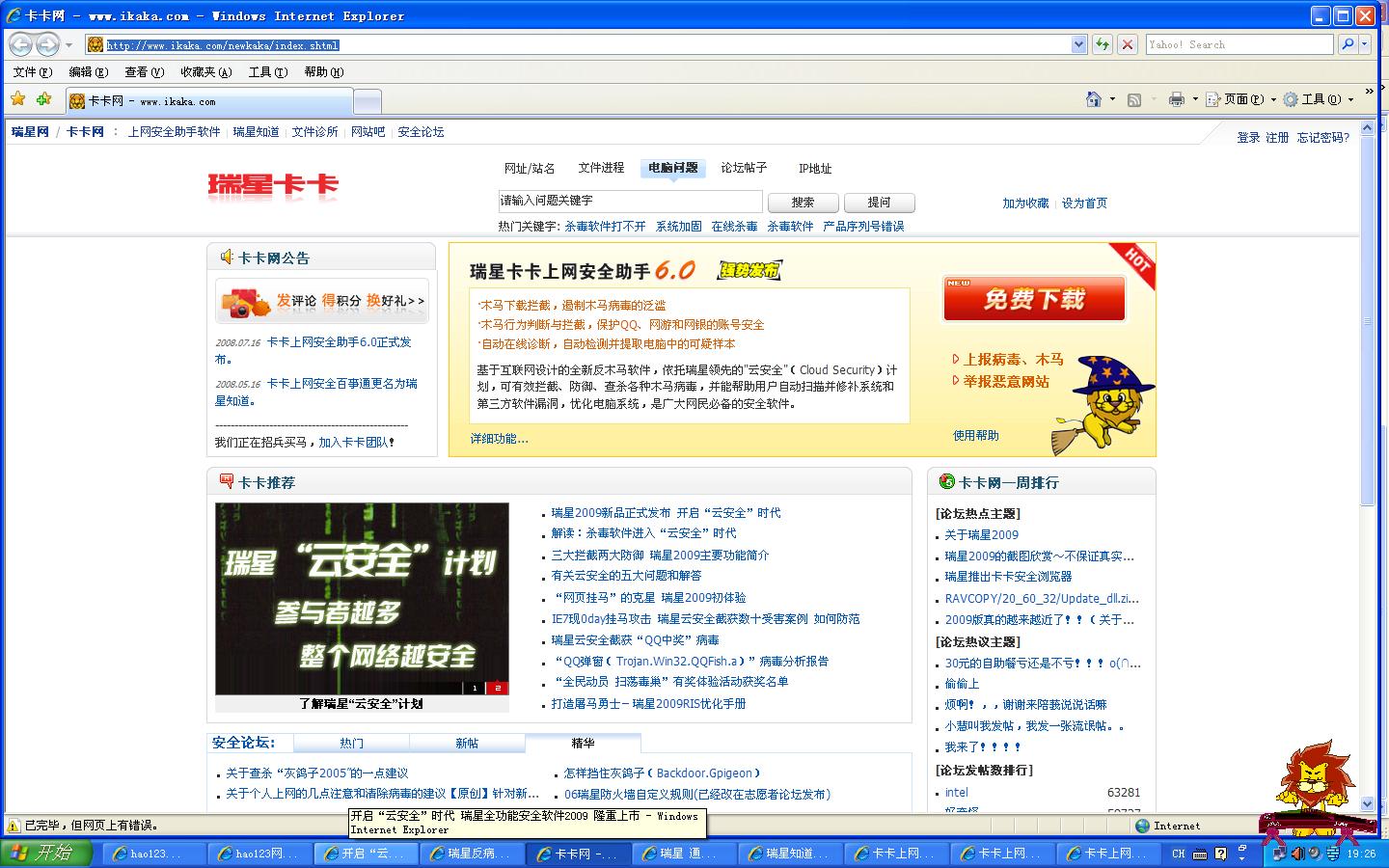Click the 提问 ask question button
The height and width of the screenshot is (868, 1389).
879,203
